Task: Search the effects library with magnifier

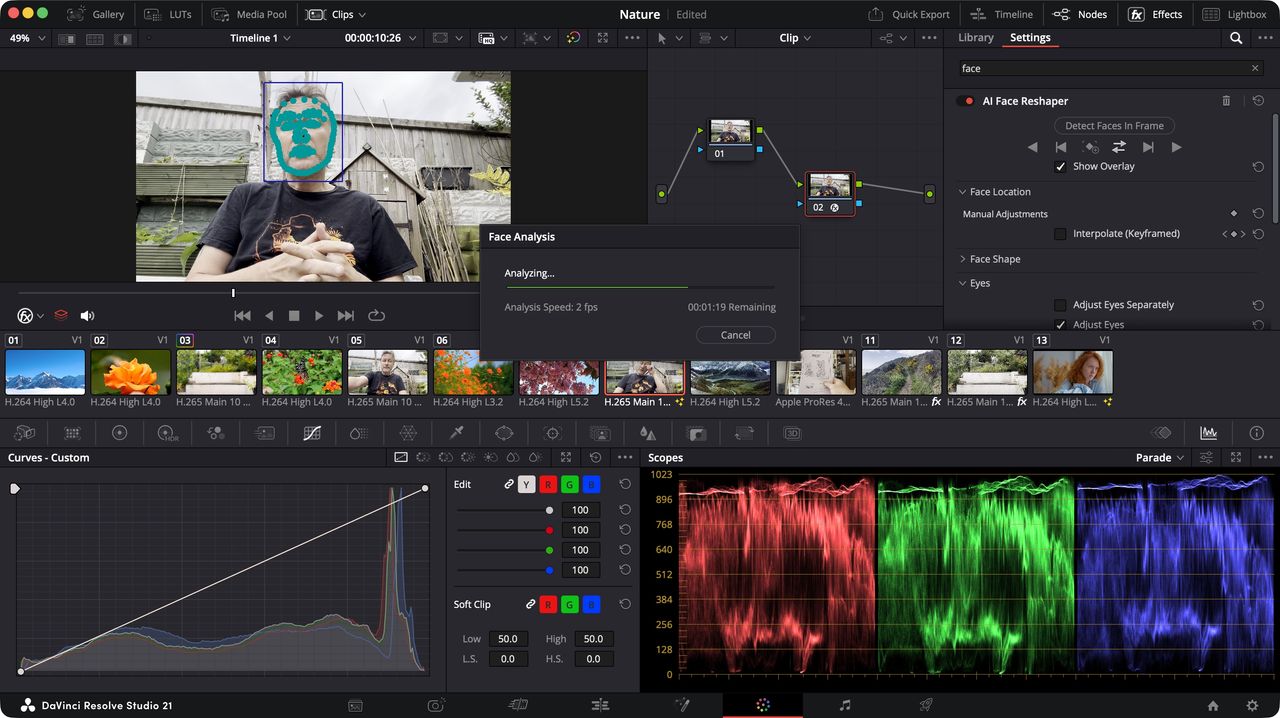Action: 1236,38
